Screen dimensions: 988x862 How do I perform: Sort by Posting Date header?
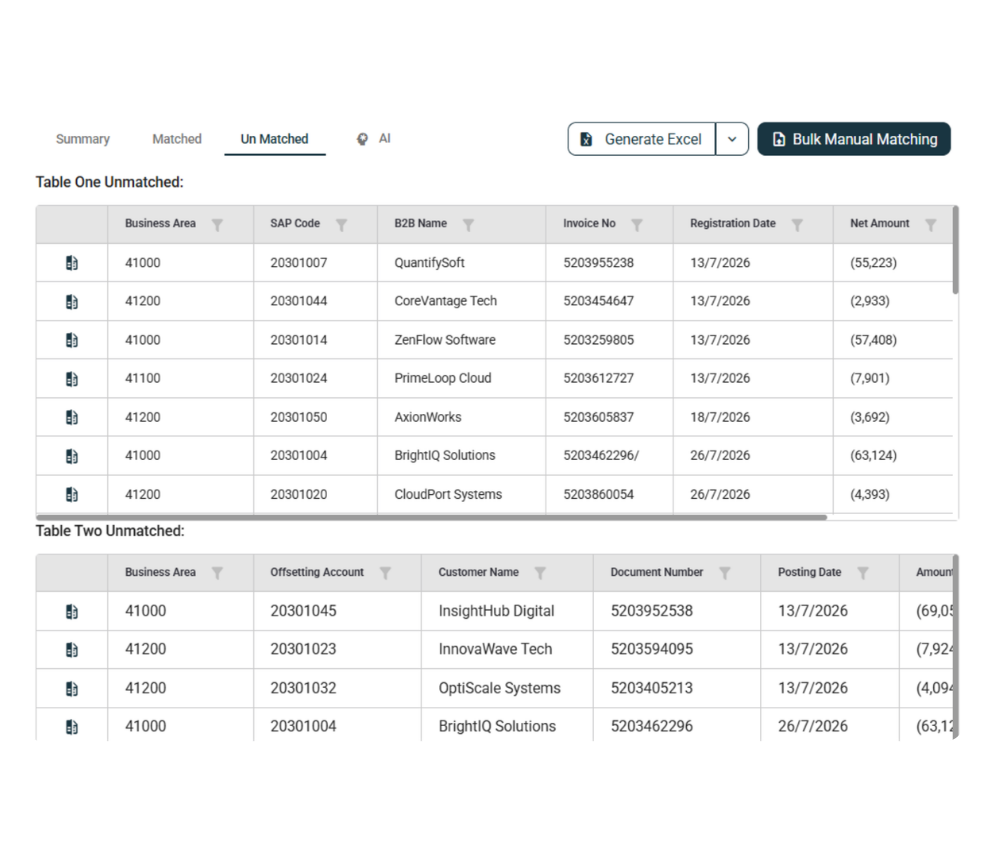tap(810, 572)
